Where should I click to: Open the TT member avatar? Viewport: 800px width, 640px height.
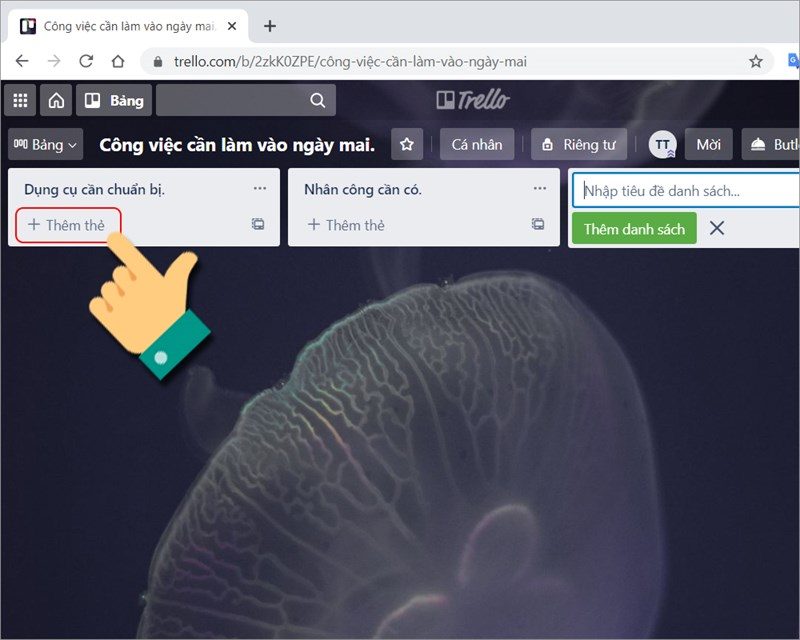662,145
